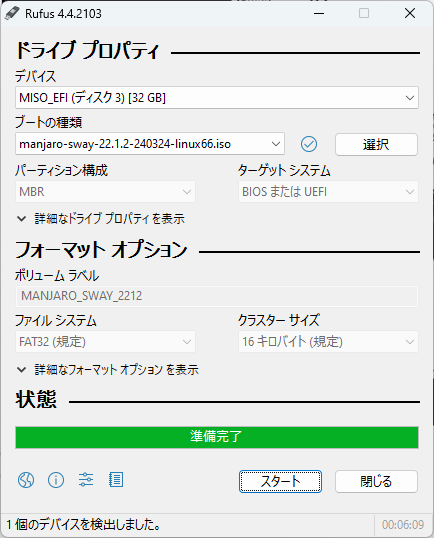434x538 pixels.
Task: Minimize the Rufus window
Action: 319,13
